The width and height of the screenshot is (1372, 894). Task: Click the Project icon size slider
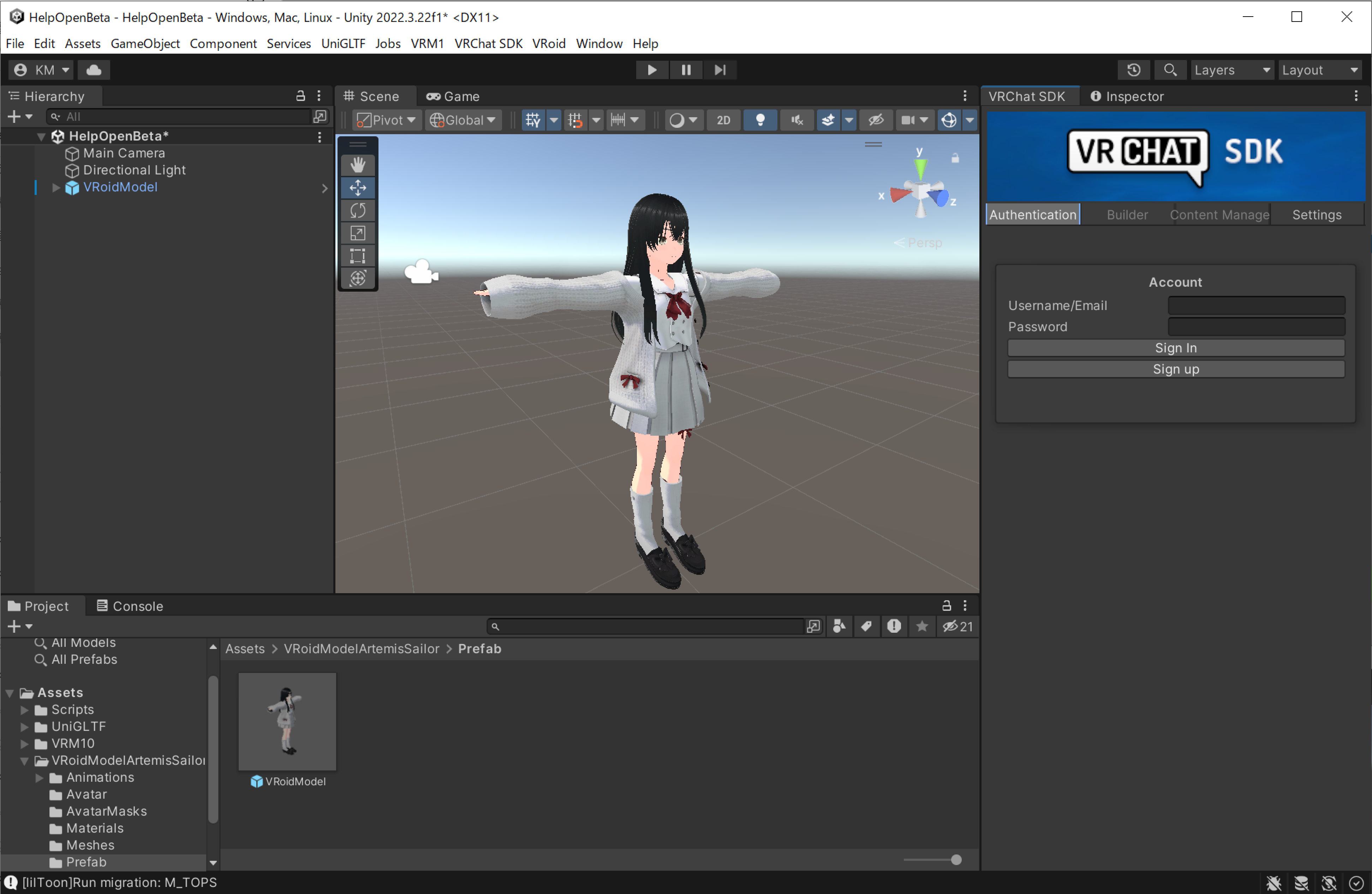click(932, 860)
